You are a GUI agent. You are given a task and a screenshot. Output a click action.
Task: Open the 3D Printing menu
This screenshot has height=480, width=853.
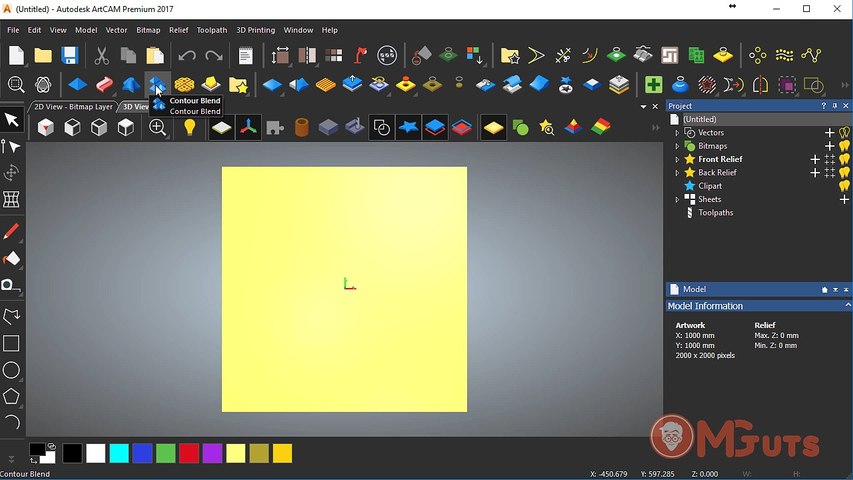(256, 30)
